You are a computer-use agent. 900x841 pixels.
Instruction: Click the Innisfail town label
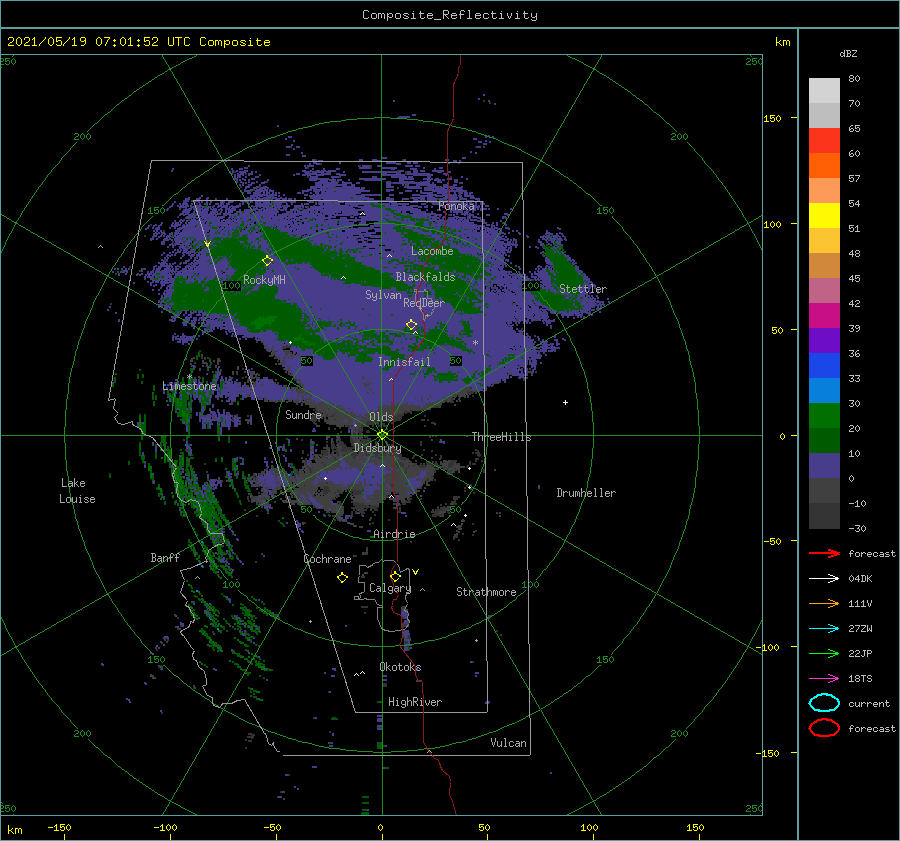[404, 362]
